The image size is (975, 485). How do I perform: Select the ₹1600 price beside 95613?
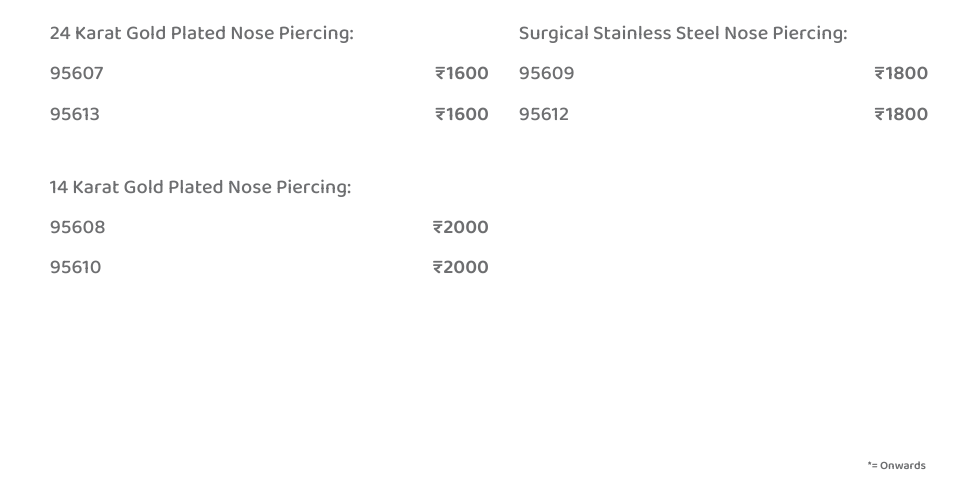point(462,114)
